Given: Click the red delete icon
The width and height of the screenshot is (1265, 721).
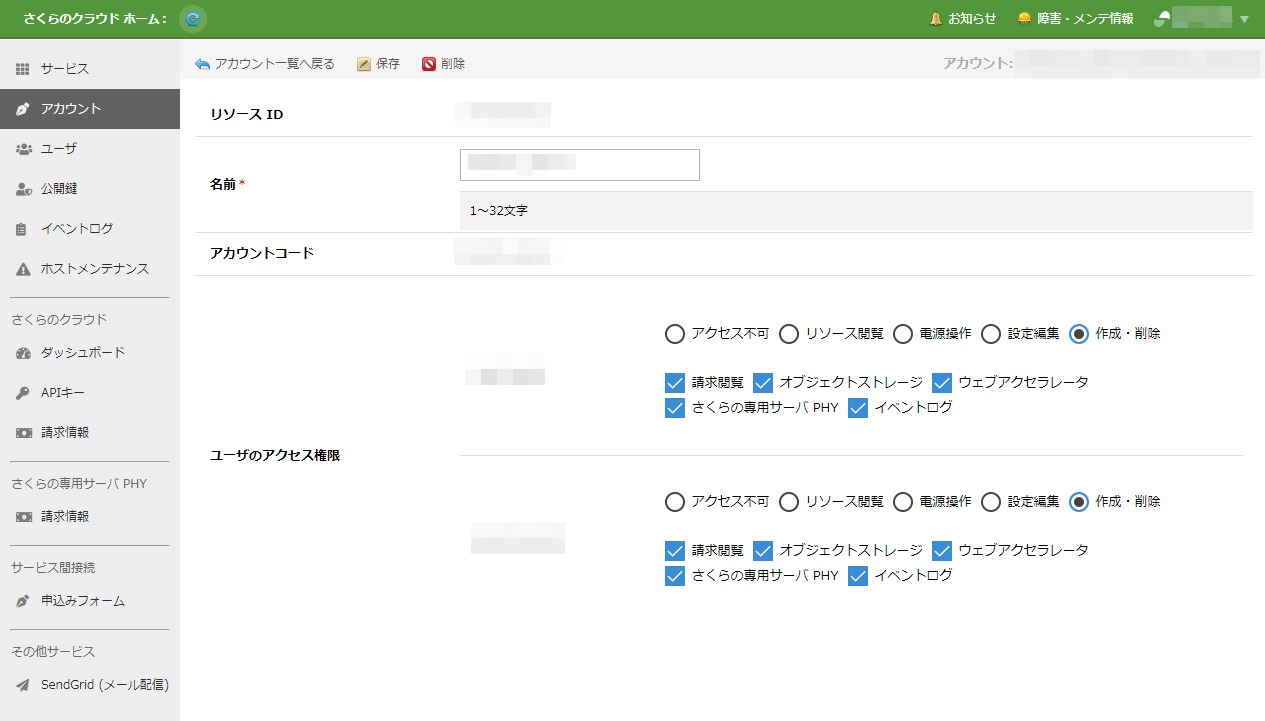Looking at the screenshot, I should [x=429, y=64].
